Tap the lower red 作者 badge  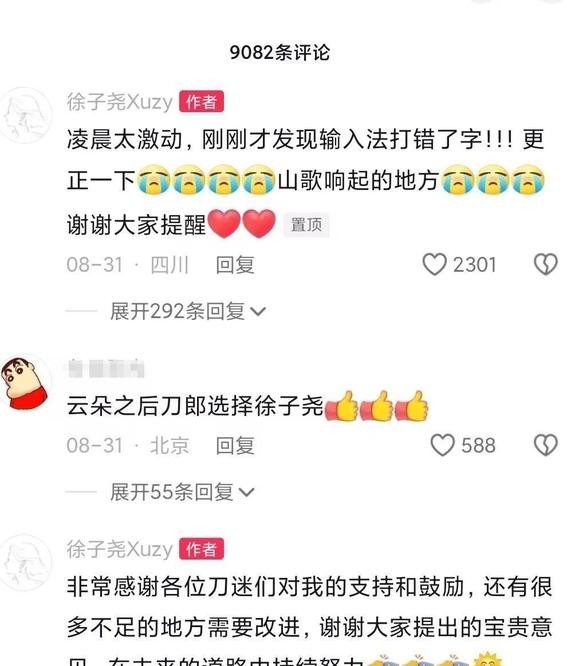click(x=201, y=549)
